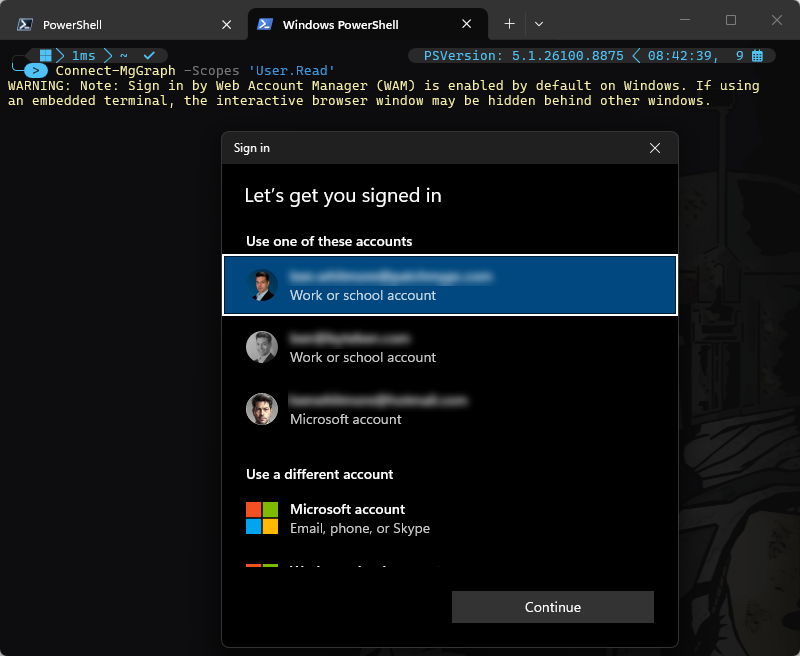
Task: Click the prompt arrow icon before command
Action: pyautogui.click(x=36, y=70)
